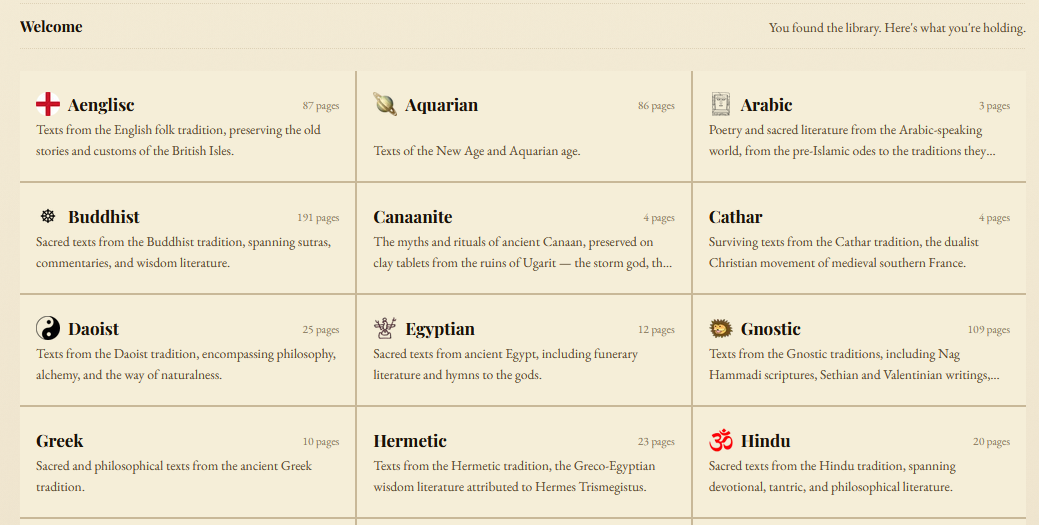Open the Aenglisc collection title

pyautogui.click(x=101, y=105)
